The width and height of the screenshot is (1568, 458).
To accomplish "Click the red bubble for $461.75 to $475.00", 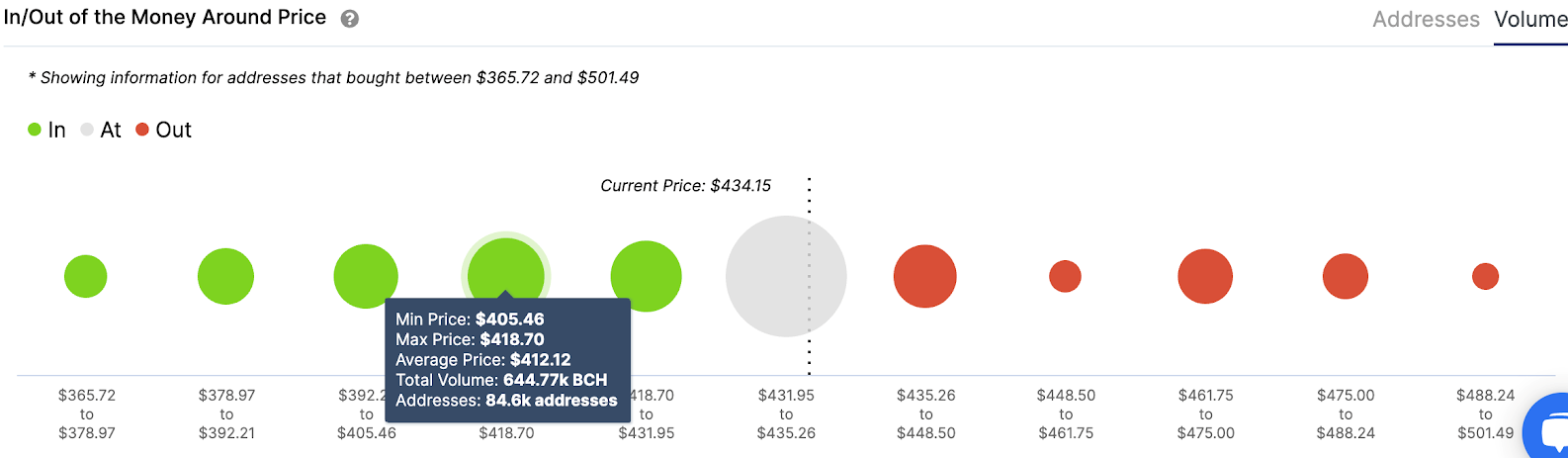I will [x=1205, y=276].
